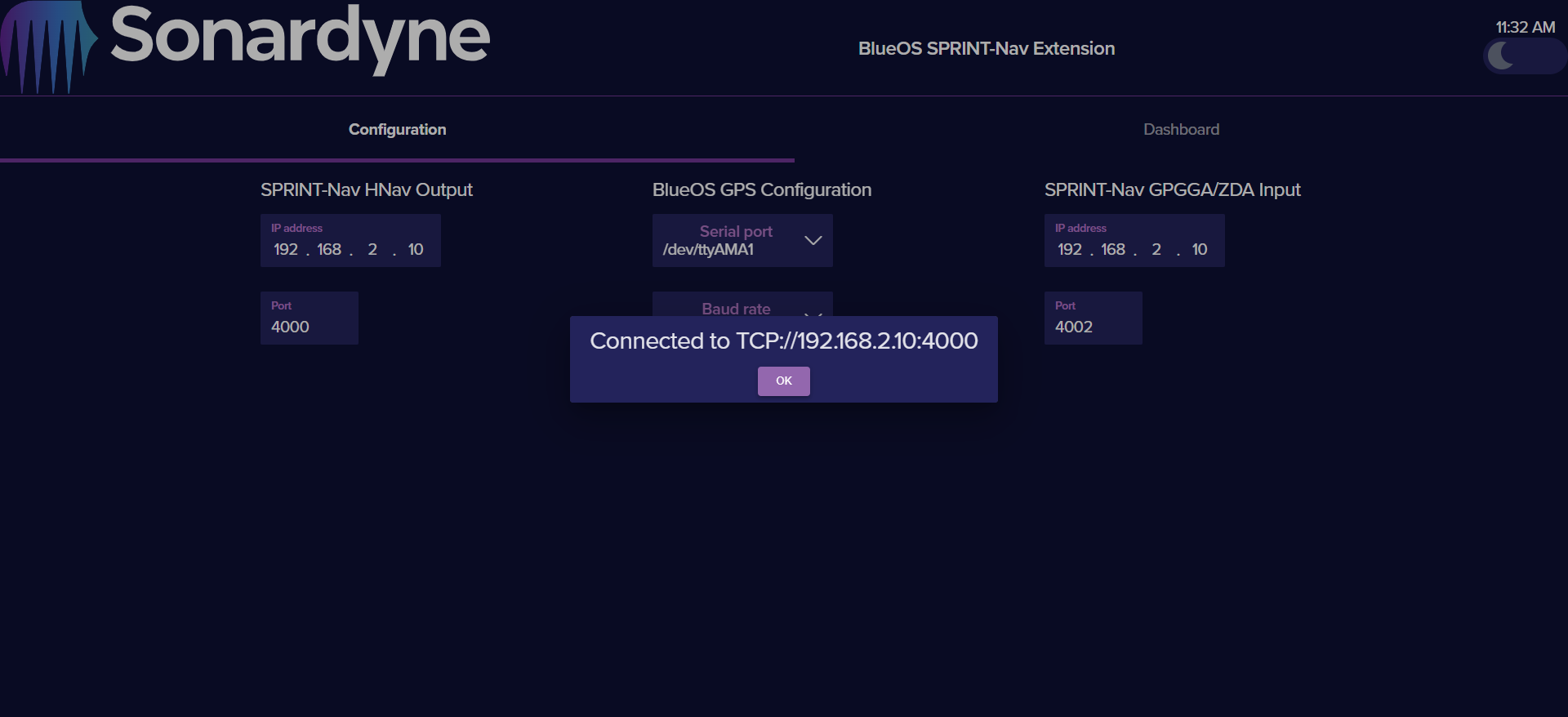Click the GPGGA/ZDA Input port 4002 field

(1093, 327)
